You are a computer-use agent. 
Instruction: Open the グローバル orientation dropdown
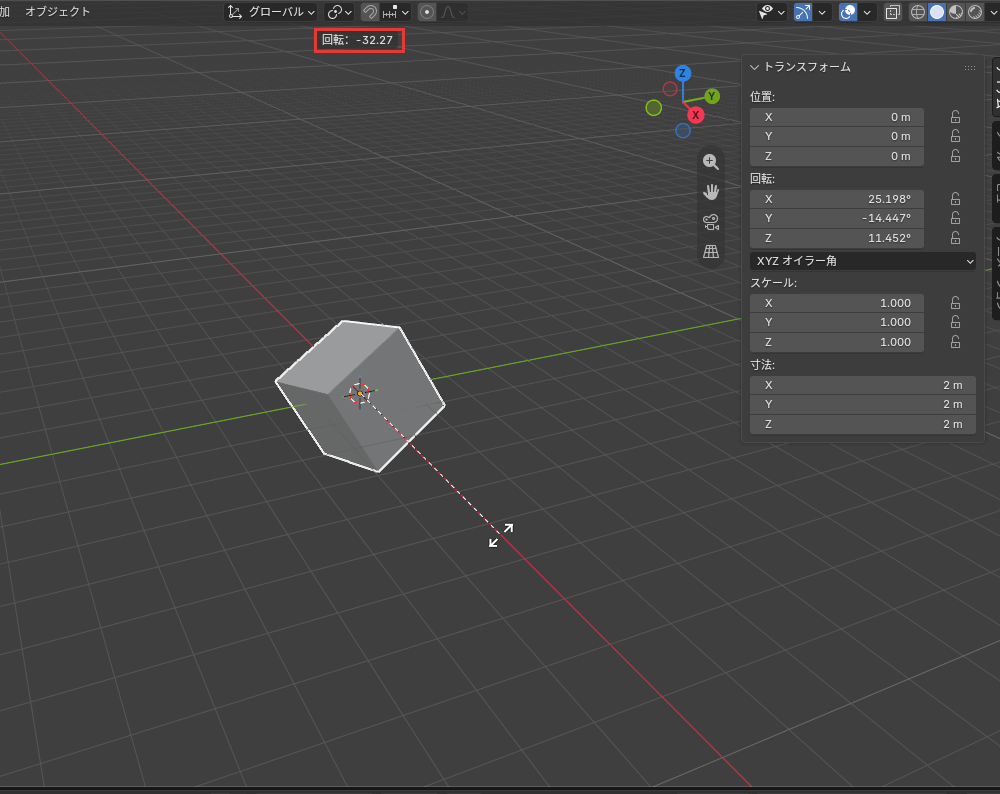pyautogui.click(x=271, y=12)
